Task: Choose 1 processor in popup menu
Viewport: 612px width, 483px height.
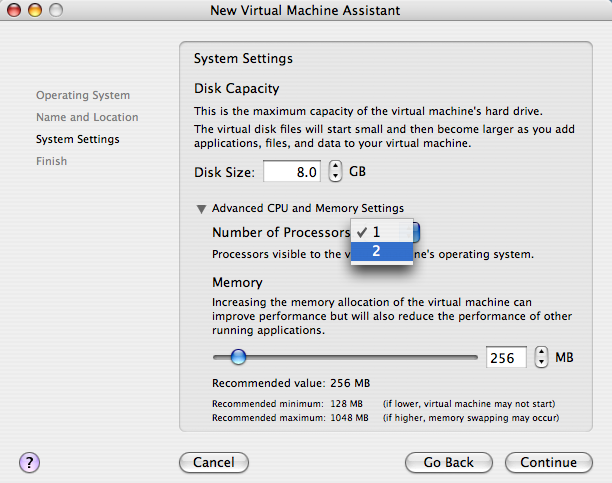Action: coord(381,232)
